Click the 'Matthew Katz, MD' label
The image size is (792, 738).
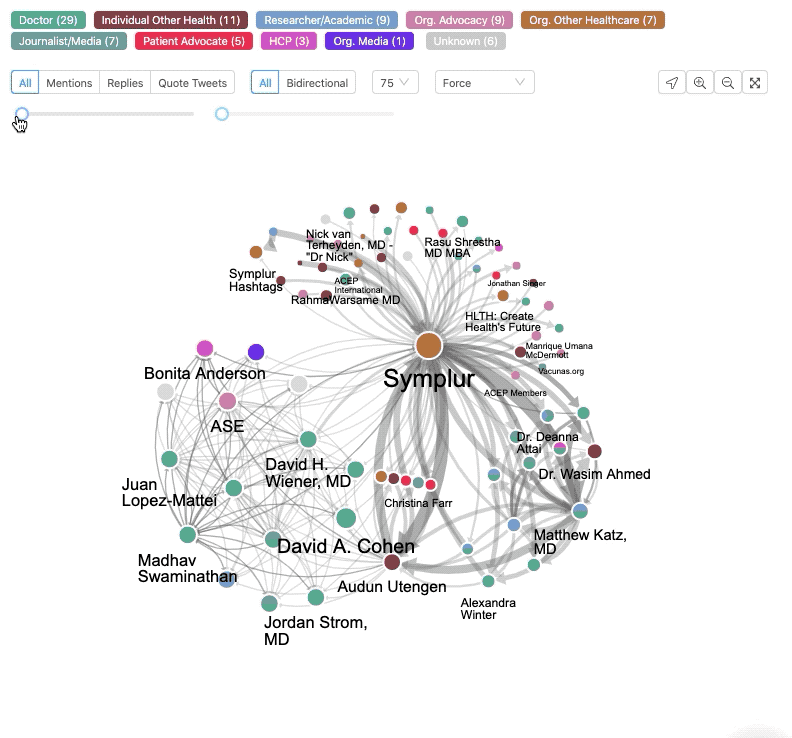pos(580,542)
